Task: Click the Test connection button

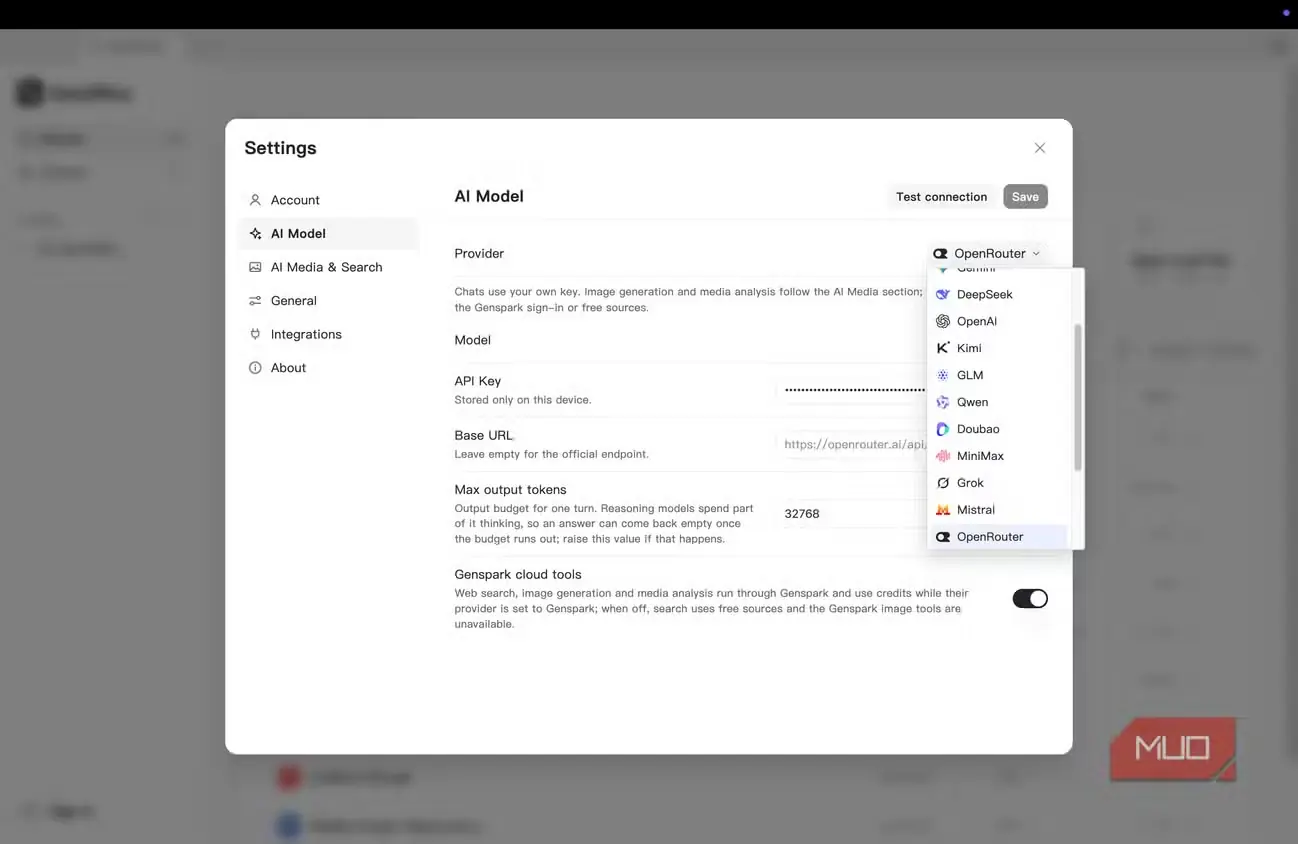Action: (x=941, y=197)
